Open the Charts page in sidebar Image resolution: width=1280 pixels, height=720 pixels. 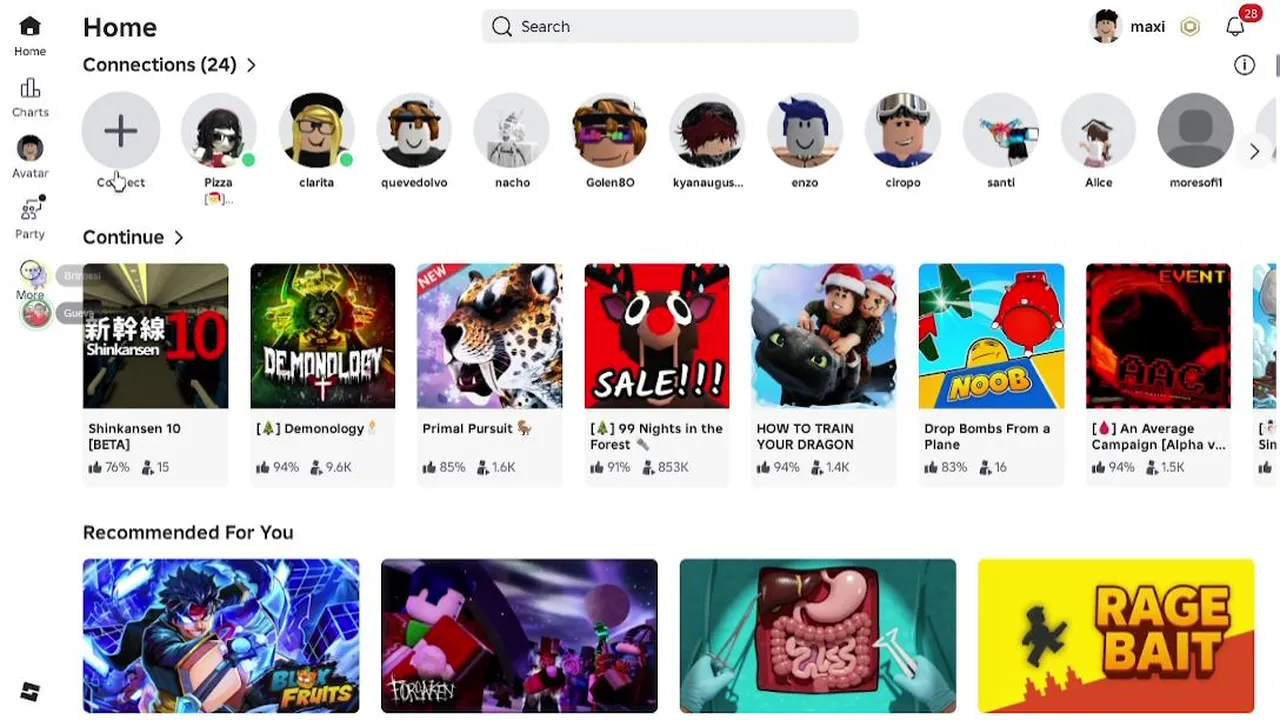coord(30,97)
